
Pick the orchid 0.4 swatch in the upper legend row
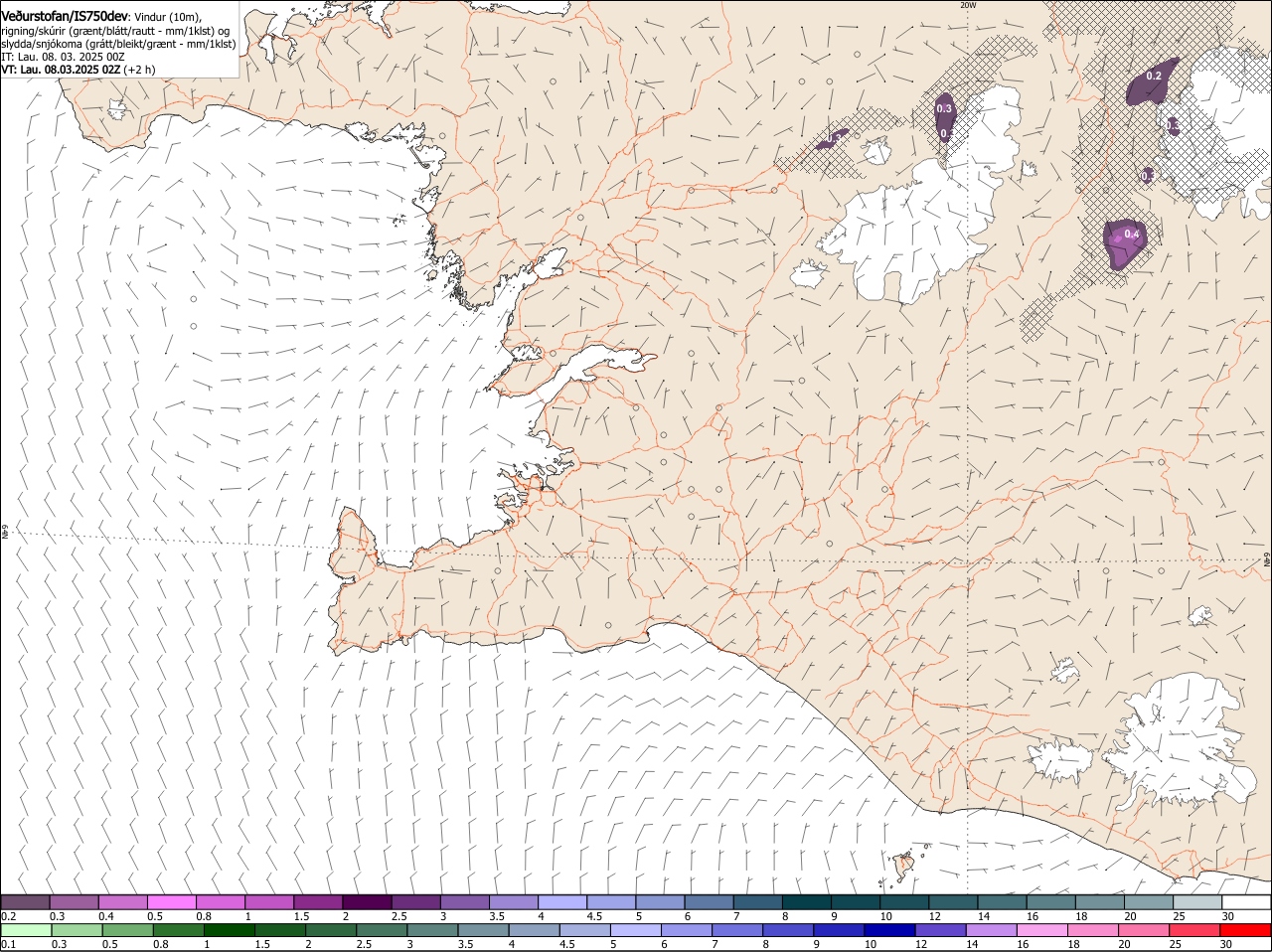point(122,901)
